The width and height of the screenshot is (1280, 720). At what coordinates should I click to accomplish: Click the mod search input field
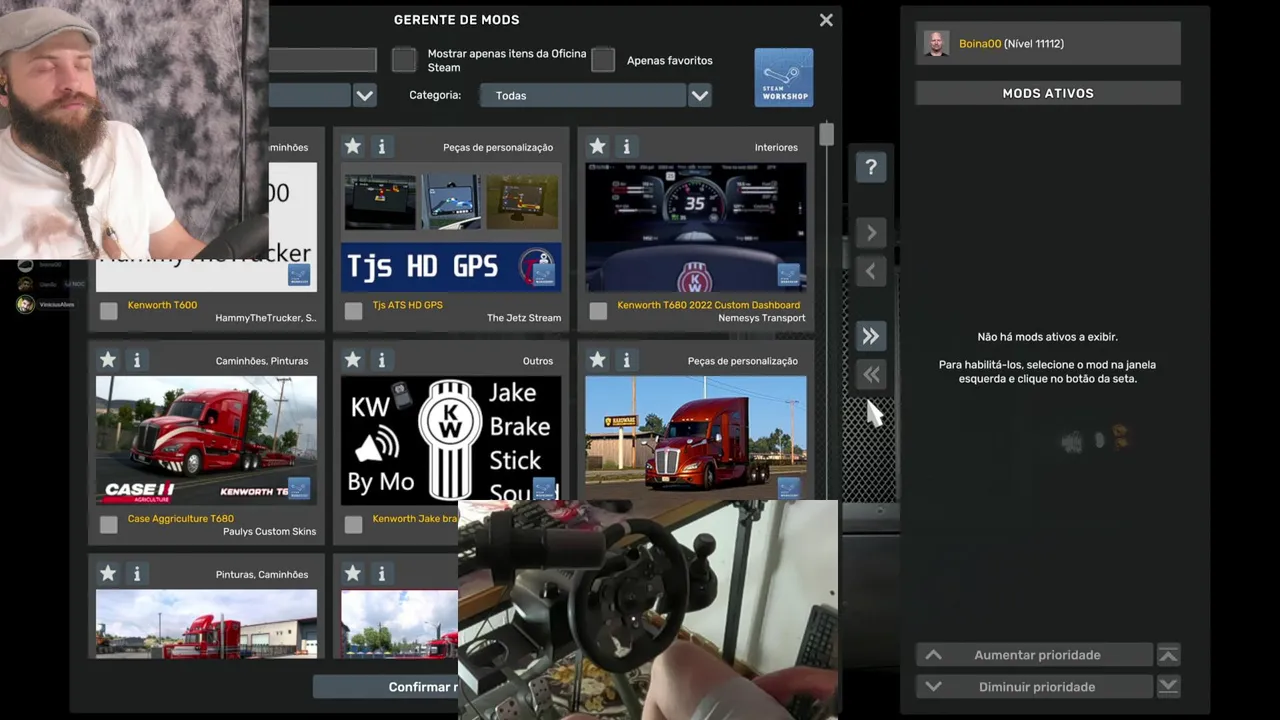click(x=322, y=60)
